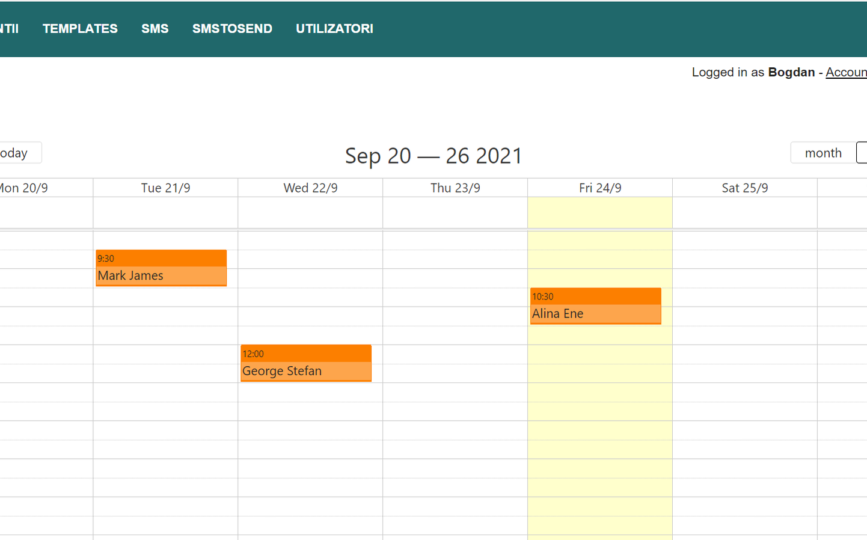
Task: Open George Stefan 12:00 appointment
Action: pyautogui.click(x=306, y=363)
